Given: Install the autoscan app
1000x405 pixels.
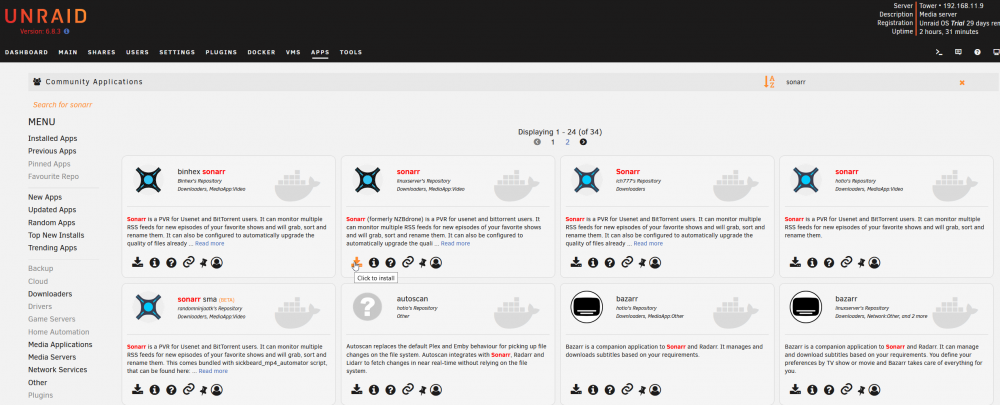Looking at the screenshot, I should click(x=357, y=390).
